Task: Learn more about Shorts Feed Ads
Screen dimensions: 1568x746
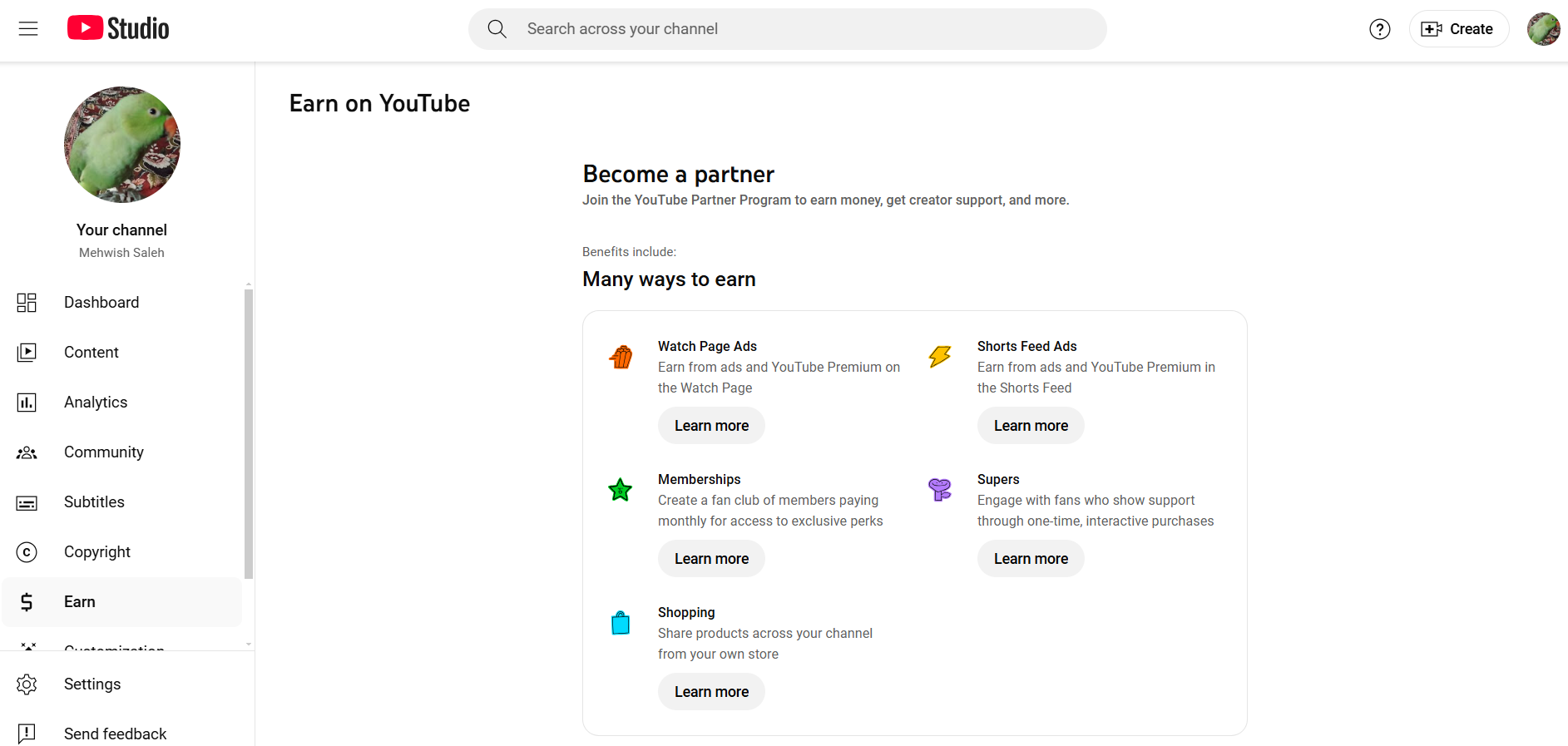Action: pos(1031,426)
